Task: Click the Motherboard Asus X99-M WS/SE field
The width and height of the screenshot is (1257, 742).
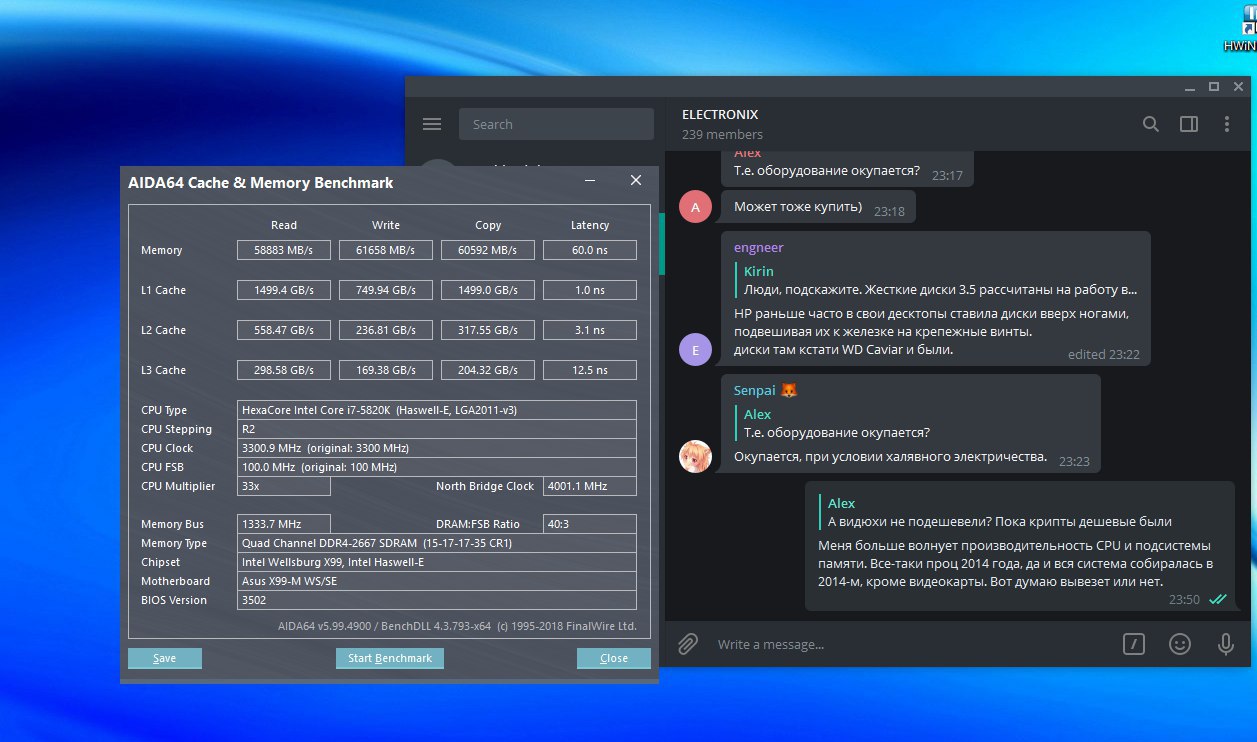Action: tap(437, 581)
